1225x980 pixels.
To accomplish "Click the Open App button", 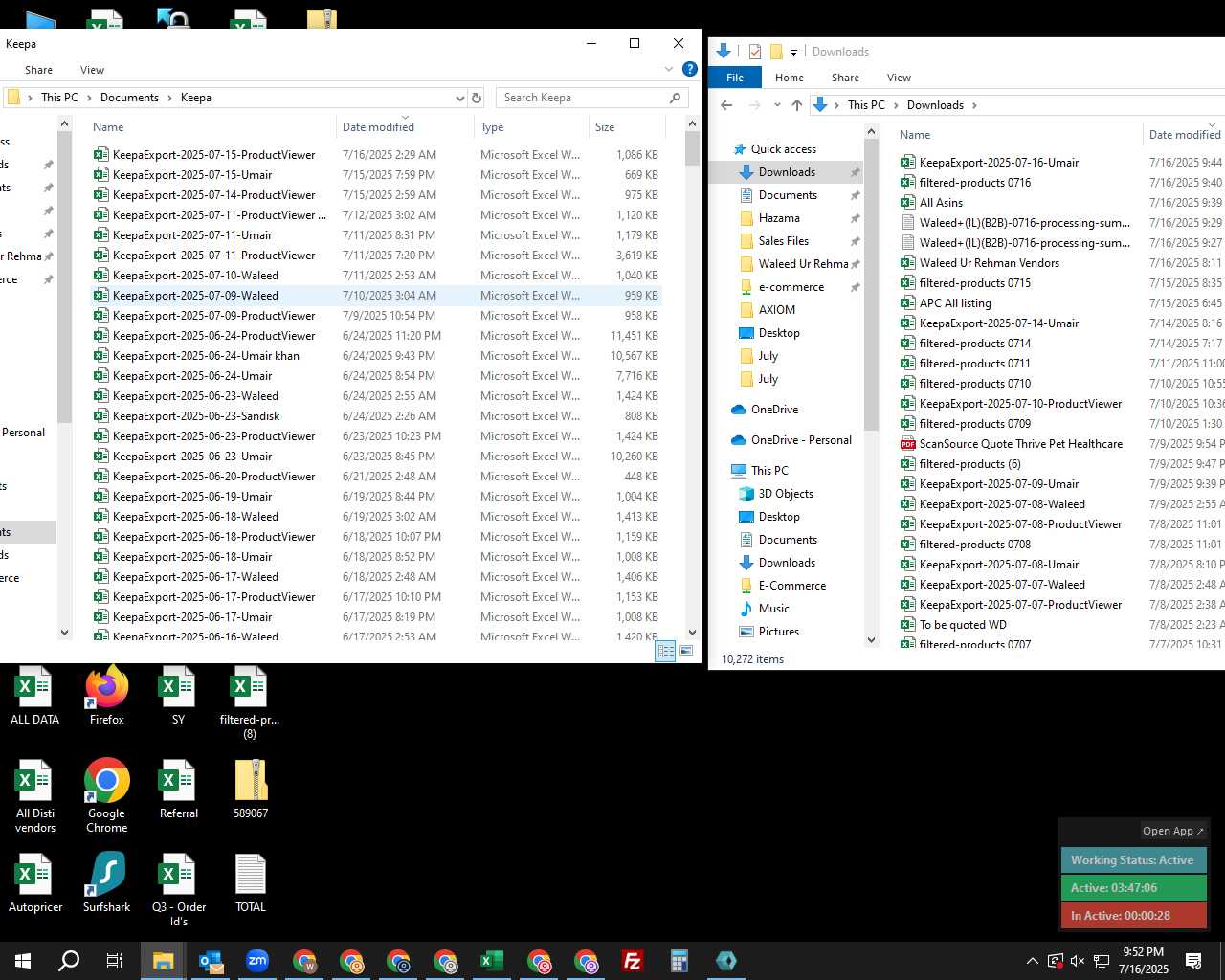I will point(1172,831).
